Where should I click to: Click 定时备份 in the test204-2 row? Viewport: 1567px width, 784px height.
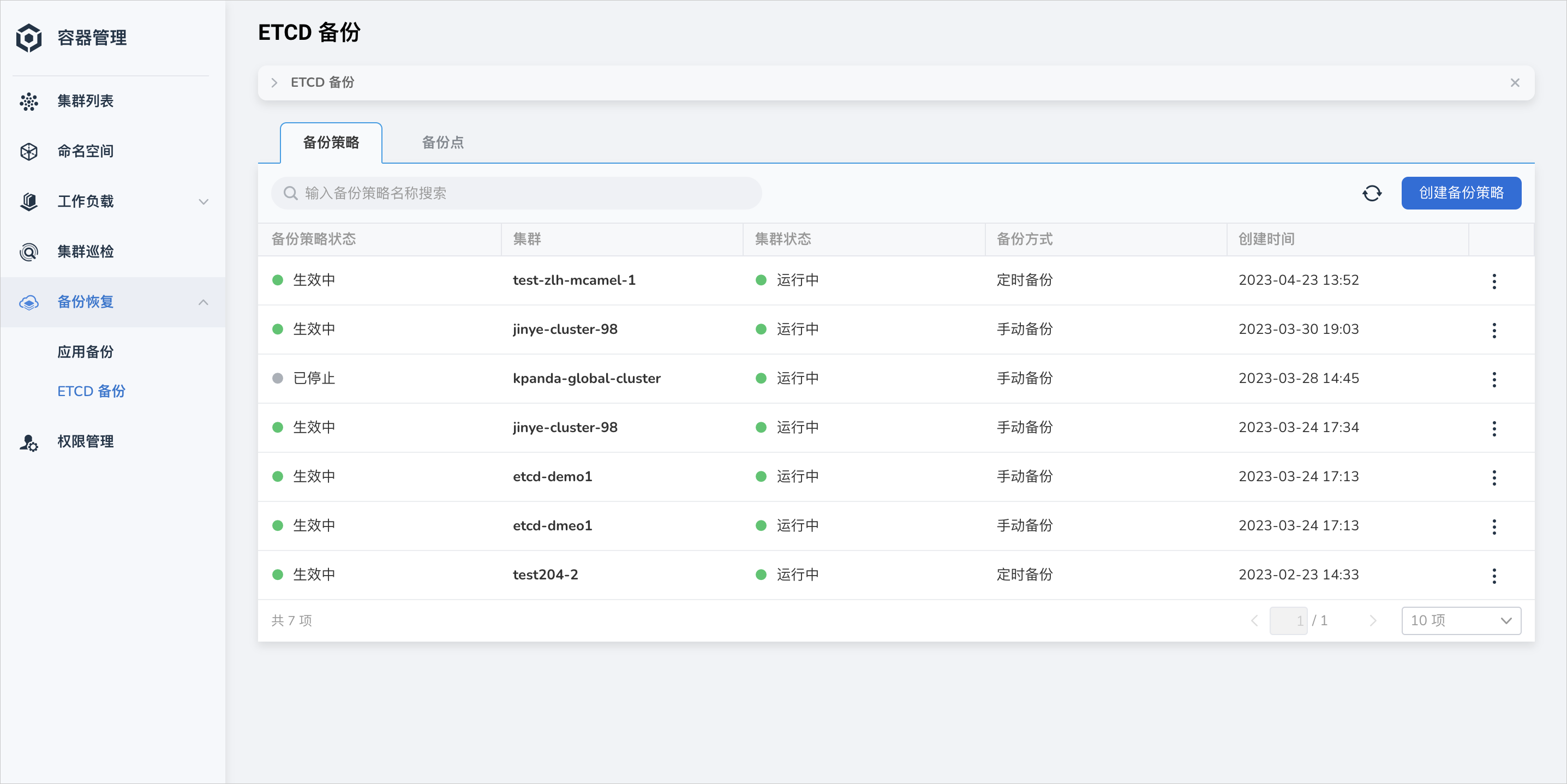pos(1025,576)
